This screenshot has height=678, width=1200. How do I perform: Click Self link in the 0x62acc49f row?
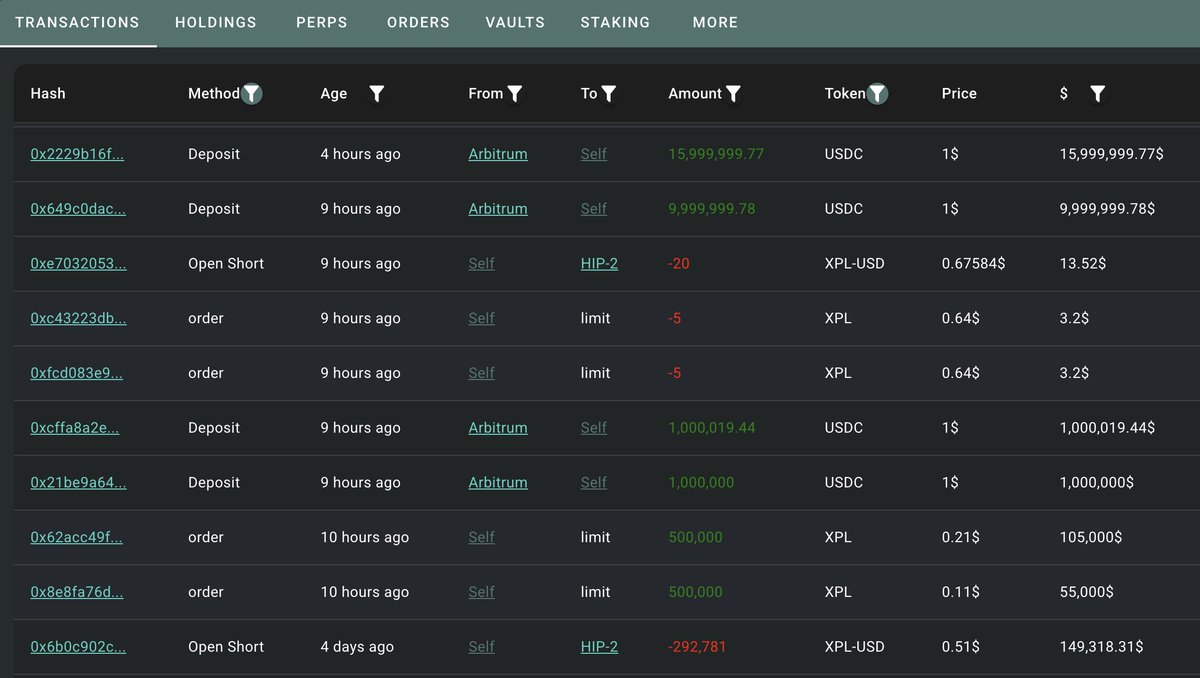pyautogui.click(x=482, y=537)
